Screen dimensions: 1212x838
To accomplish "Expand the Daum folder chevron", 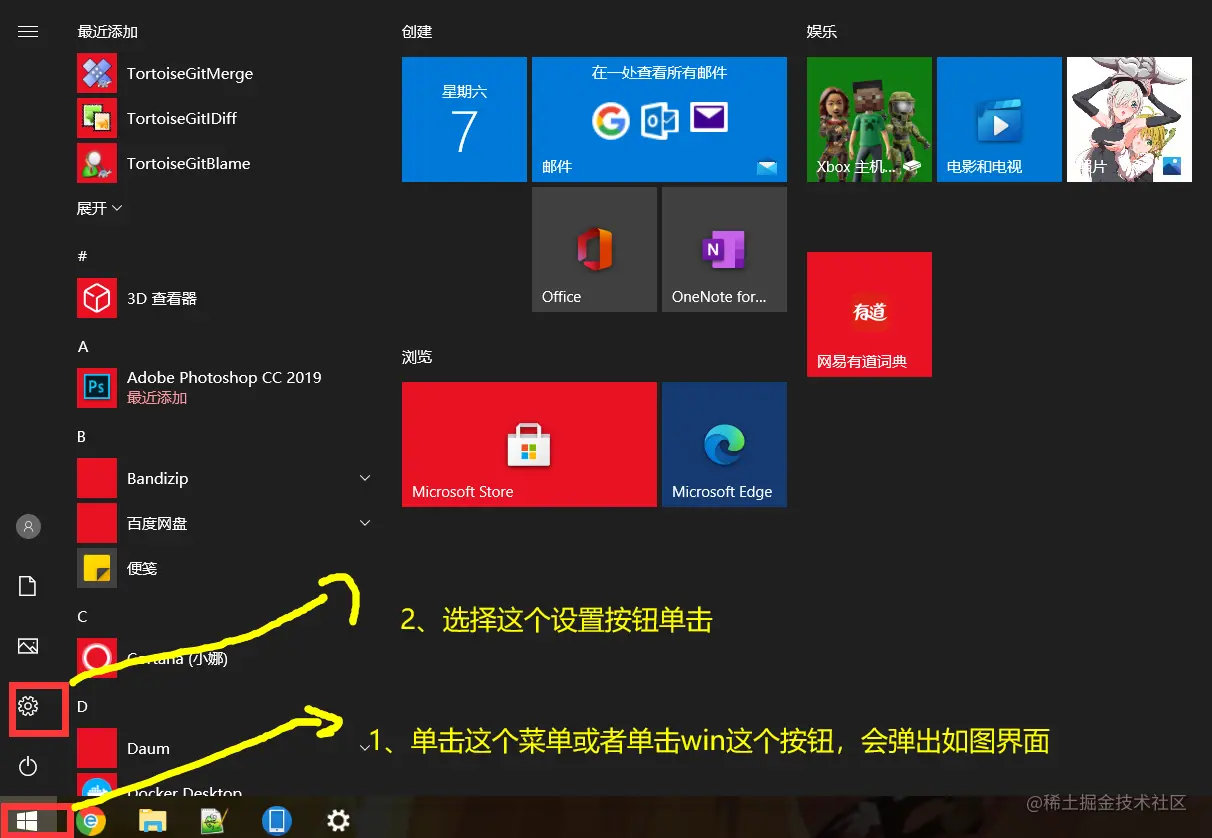I will coord(365,748).
